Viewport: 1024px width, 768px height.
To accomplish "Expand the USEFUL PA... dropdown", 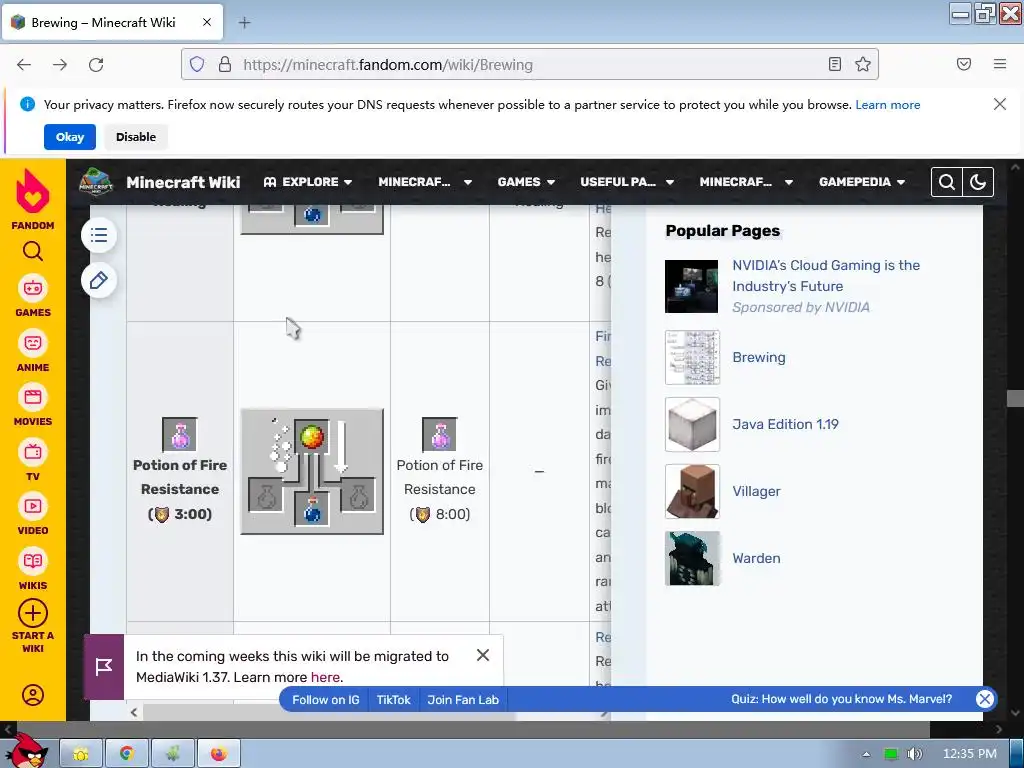I will (627, 182).
